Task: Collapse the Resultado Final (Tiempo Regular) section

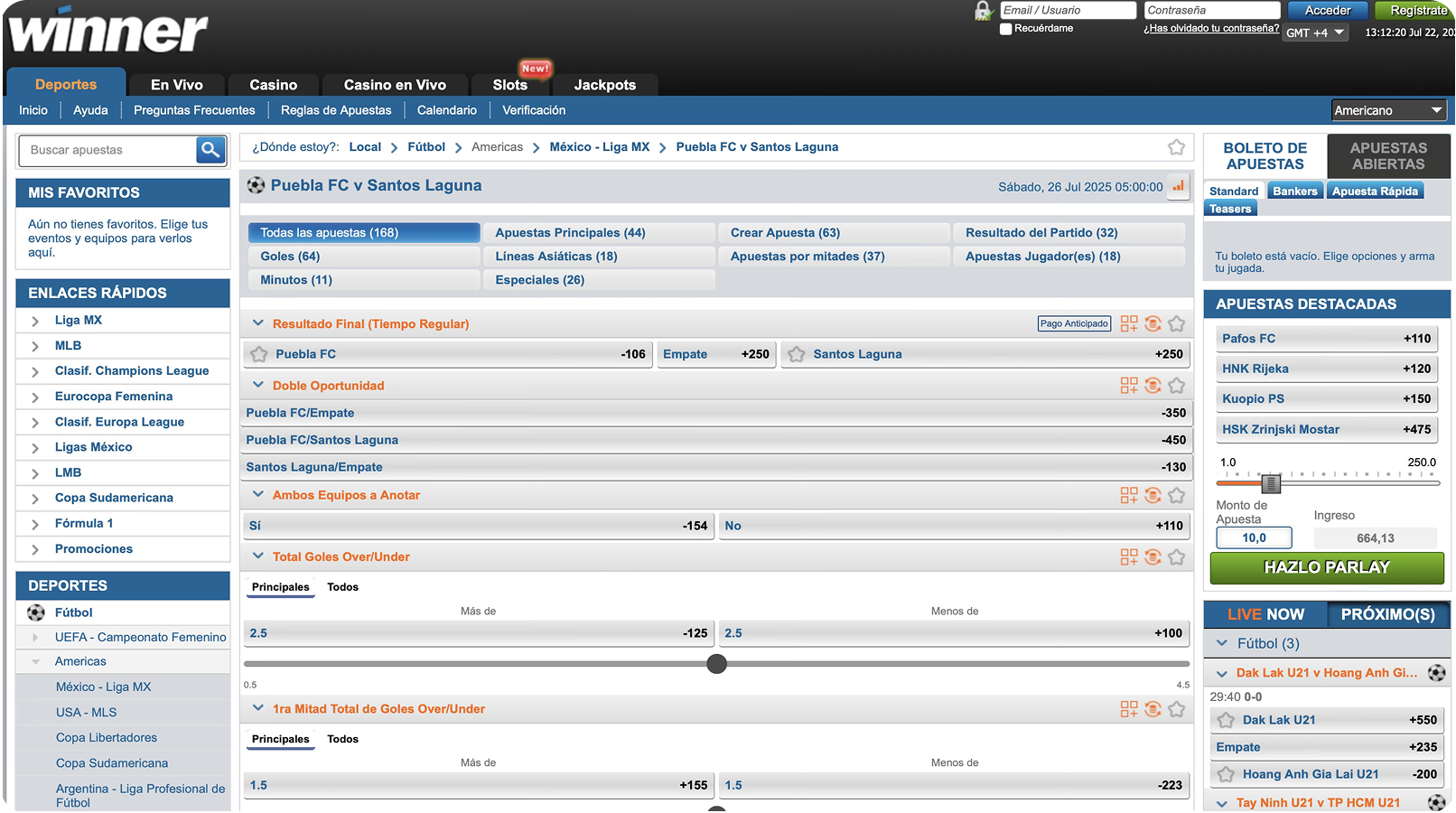Action: pos(258,323)
